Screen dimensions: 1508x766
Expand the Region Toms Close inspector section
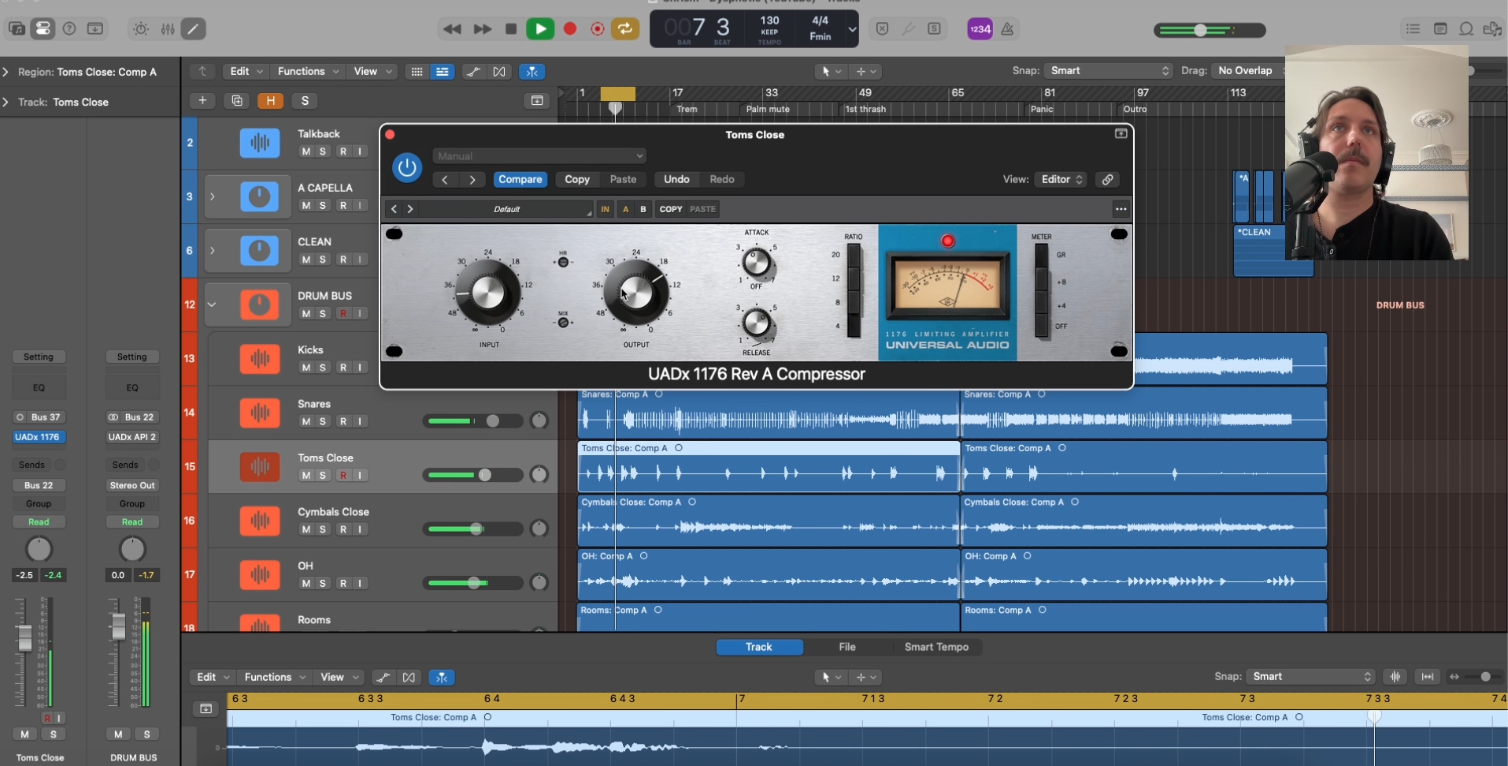[x=6, y=72]
